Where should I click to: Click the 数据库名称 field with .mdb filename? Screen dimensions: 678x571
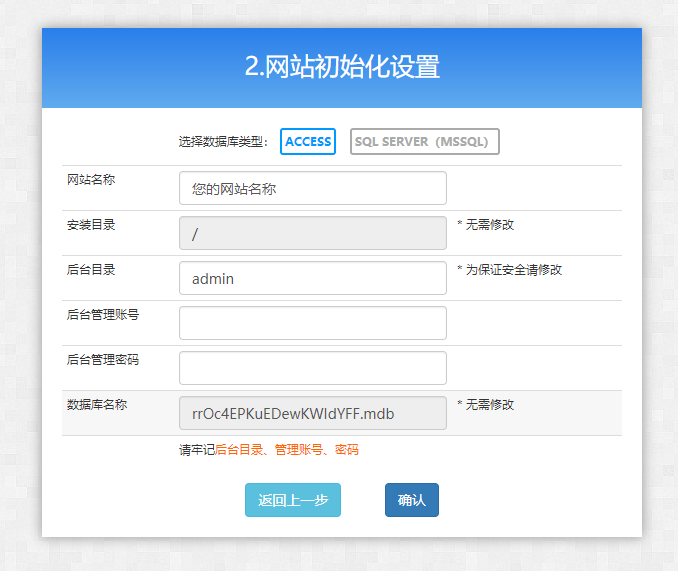312,413
